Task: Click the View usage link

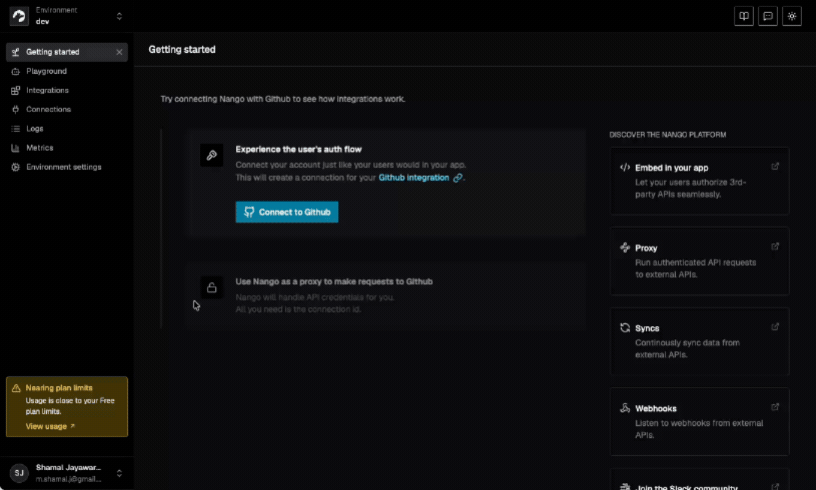Action: coord(50,427)
